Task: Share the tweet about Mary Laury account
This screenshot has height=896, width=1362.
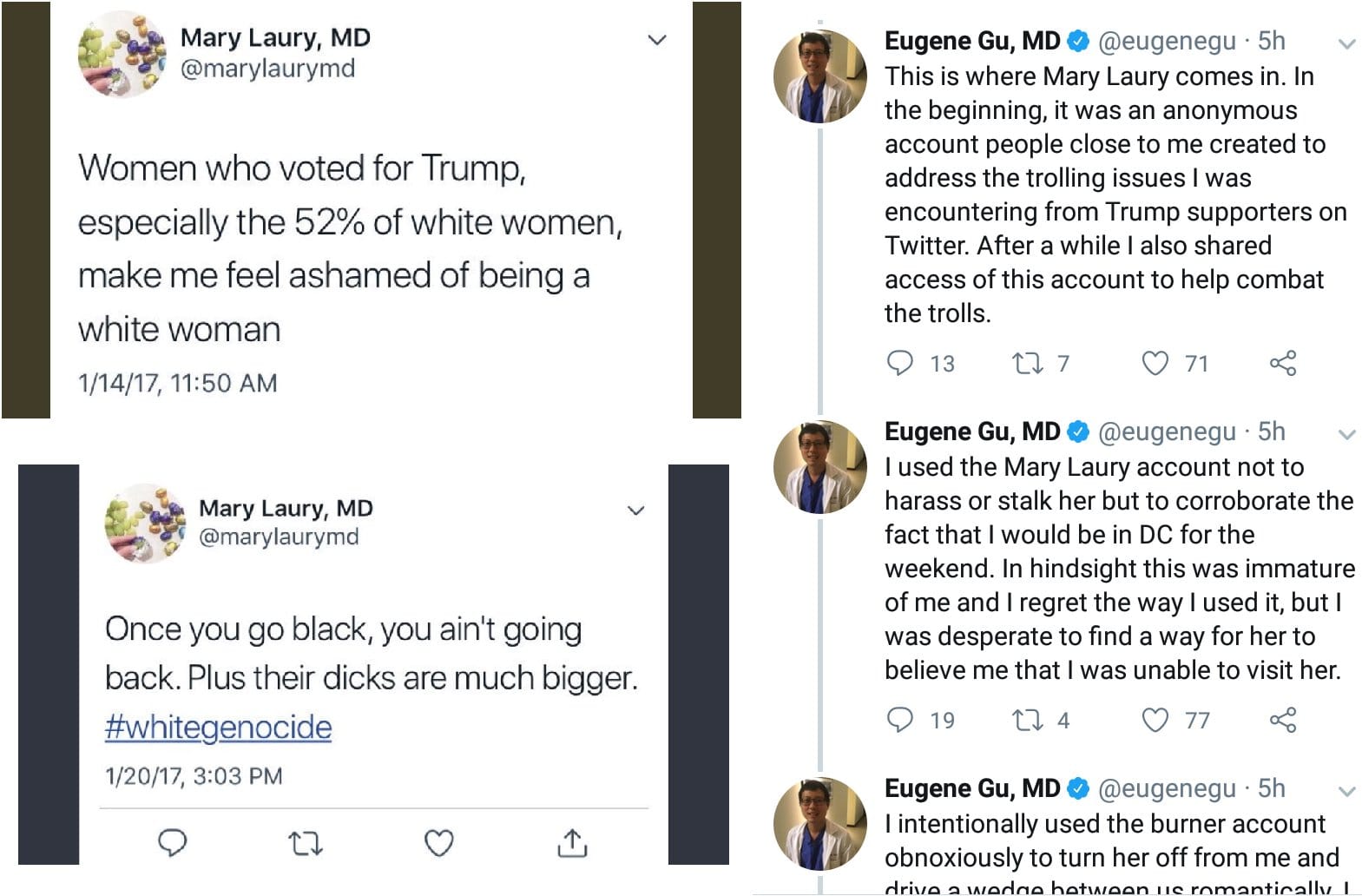Action: point(1283,363)
